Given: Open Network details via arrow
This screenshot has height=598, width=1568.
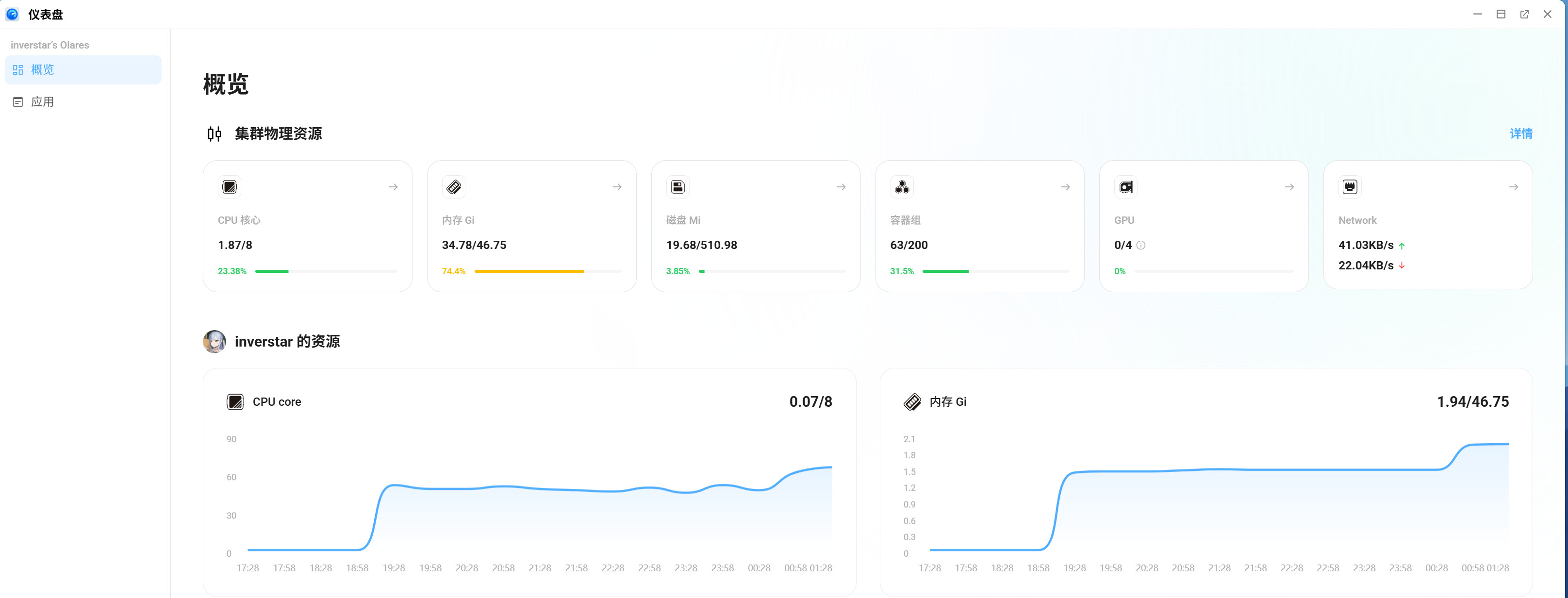Looking at the screenshot, I should [1513, 187].
